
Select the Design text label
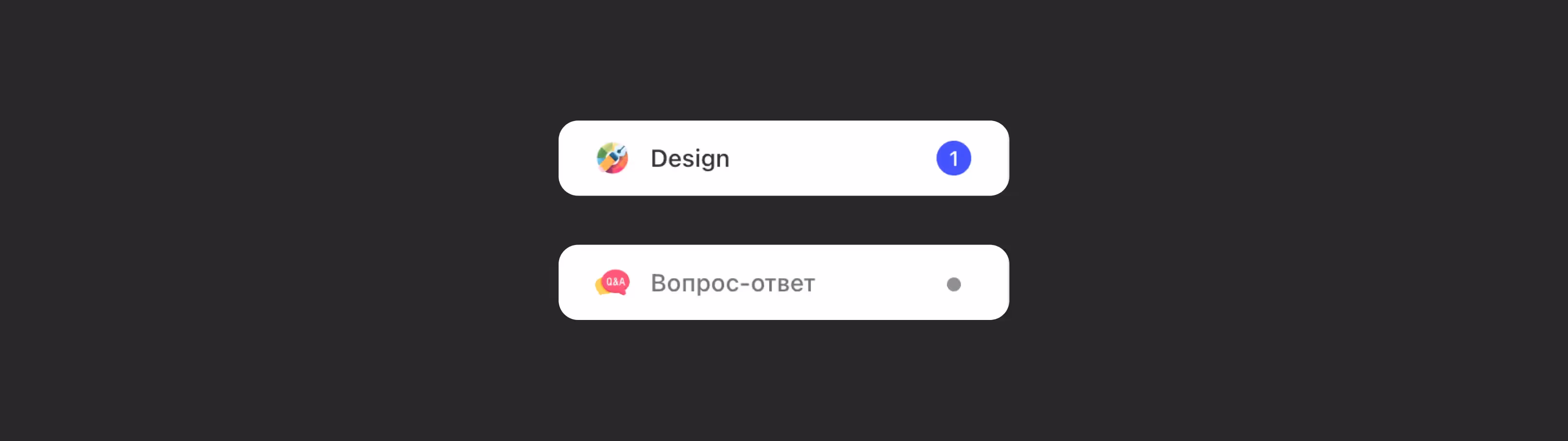689,159
